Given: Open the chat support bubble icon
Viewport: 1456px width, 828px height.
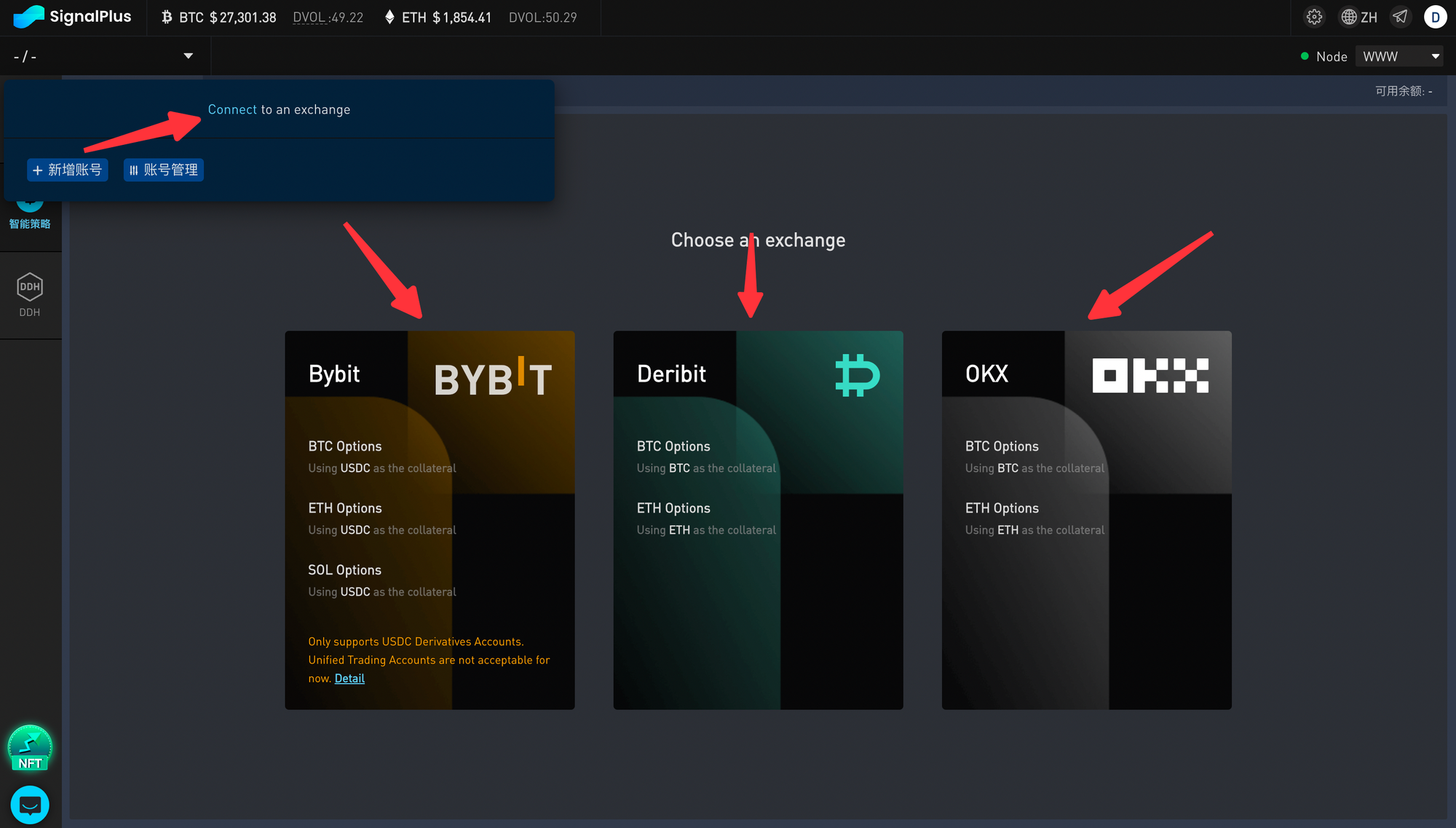Looking at the screenshot, I should pyautogui.click(x=30, y=805).
